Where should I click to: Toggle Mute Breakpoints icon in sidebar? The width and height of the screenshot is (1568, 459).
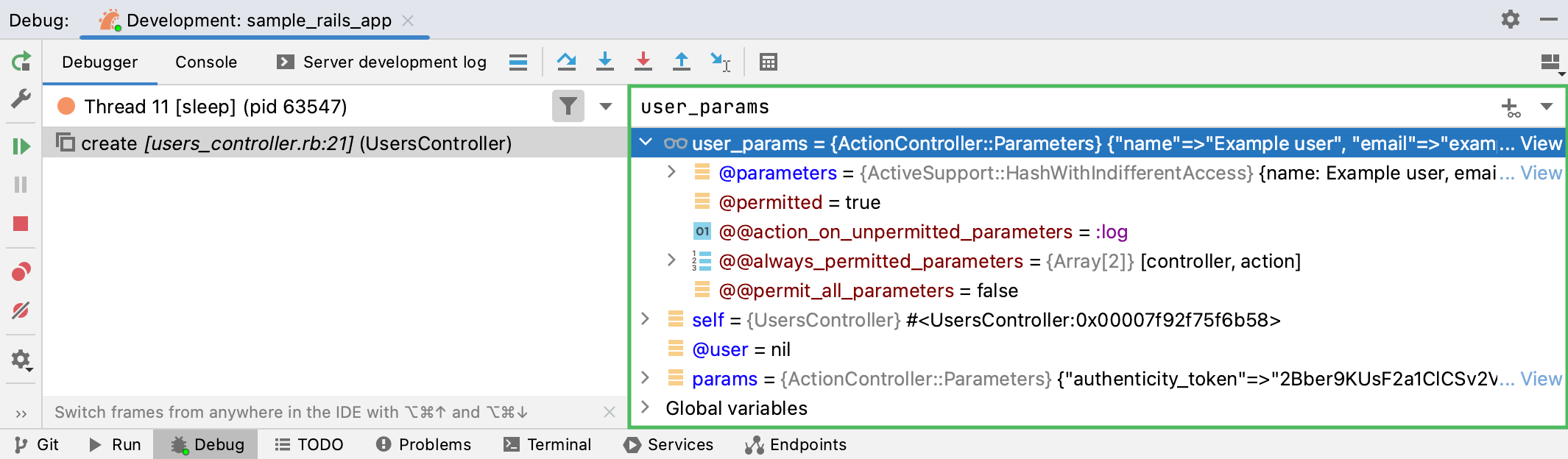tap(21, 310)
